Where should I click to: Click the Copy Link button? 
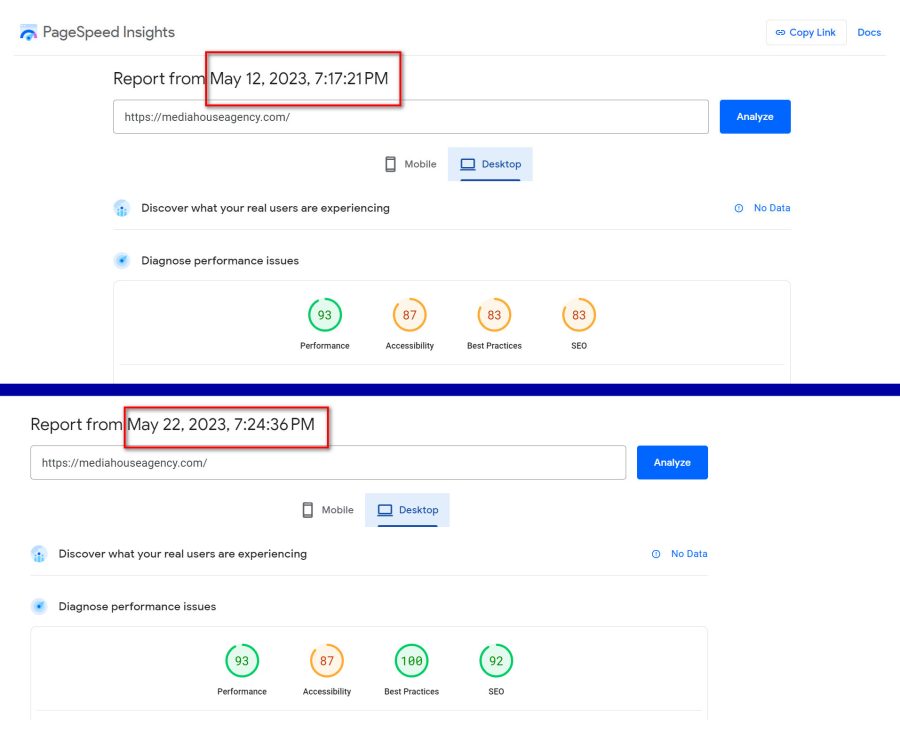coord(806,33)
